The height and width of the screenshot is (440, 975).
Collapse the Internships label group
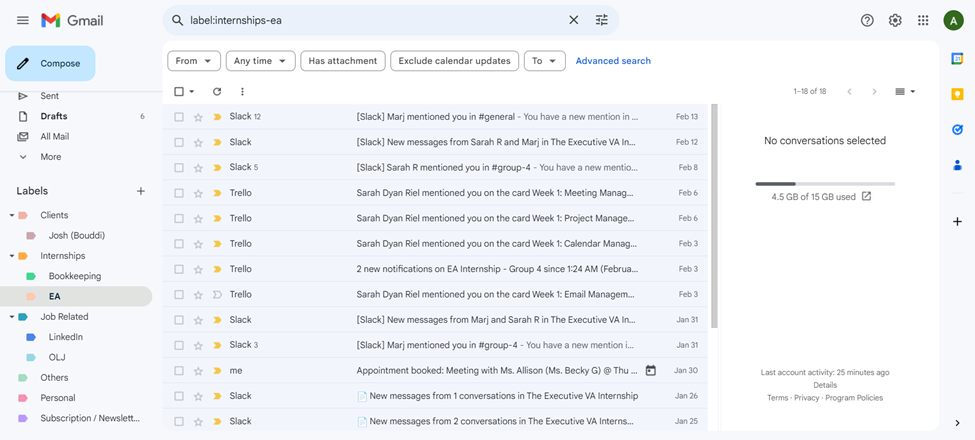(x=12, y=256)
